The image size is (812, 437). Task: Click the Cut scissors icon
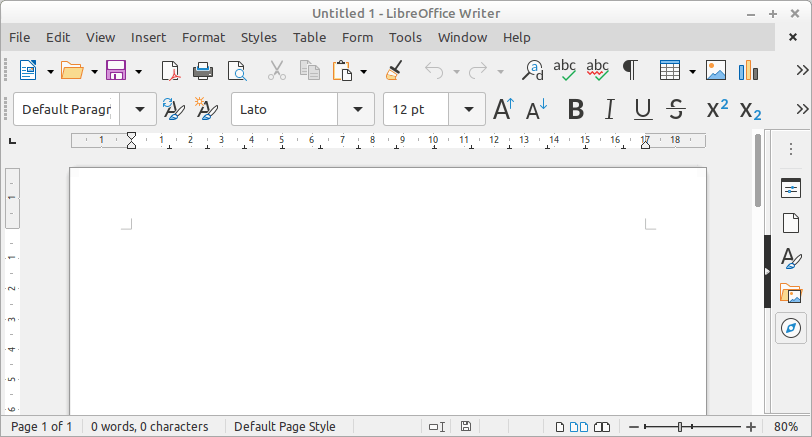click(277, 70)
